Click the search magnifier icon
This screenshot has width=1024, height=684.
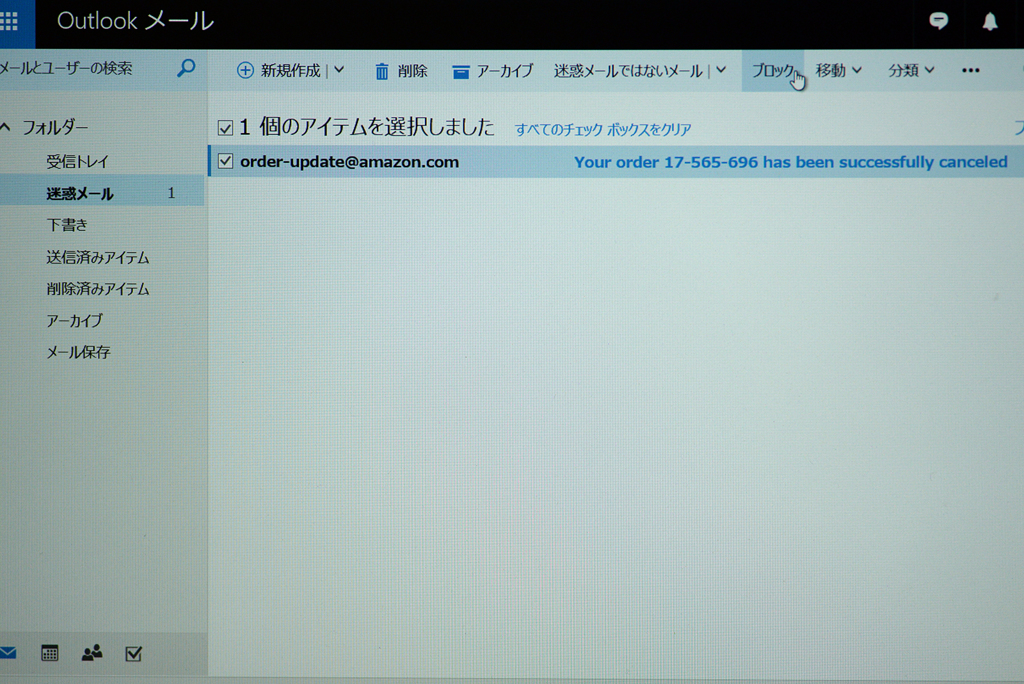pyautogui.click(x=186, y=69)
